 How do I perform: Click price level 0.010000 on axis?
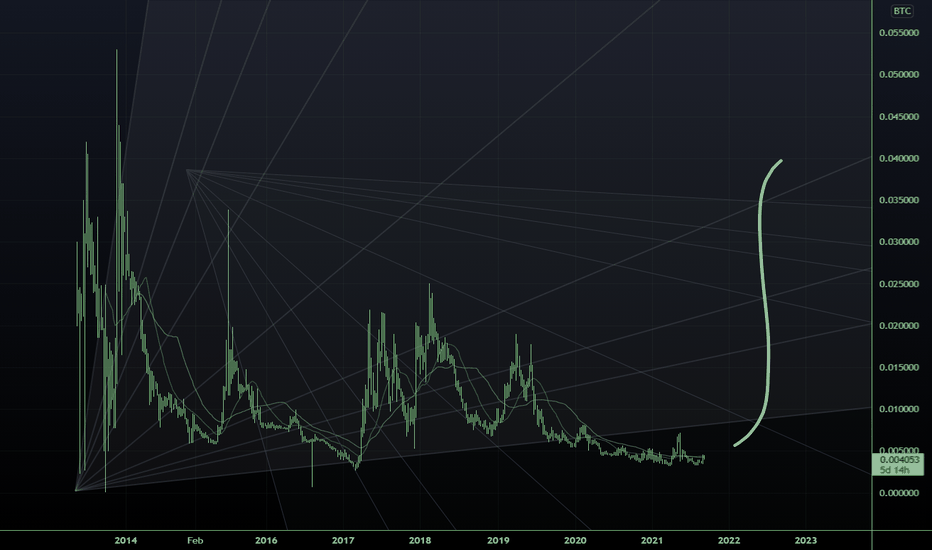coord(899,409)
